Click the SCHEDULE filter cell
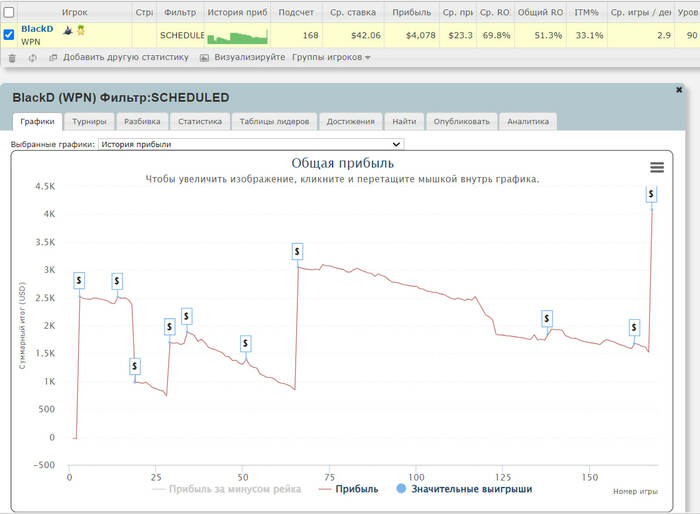 point(182,35)
